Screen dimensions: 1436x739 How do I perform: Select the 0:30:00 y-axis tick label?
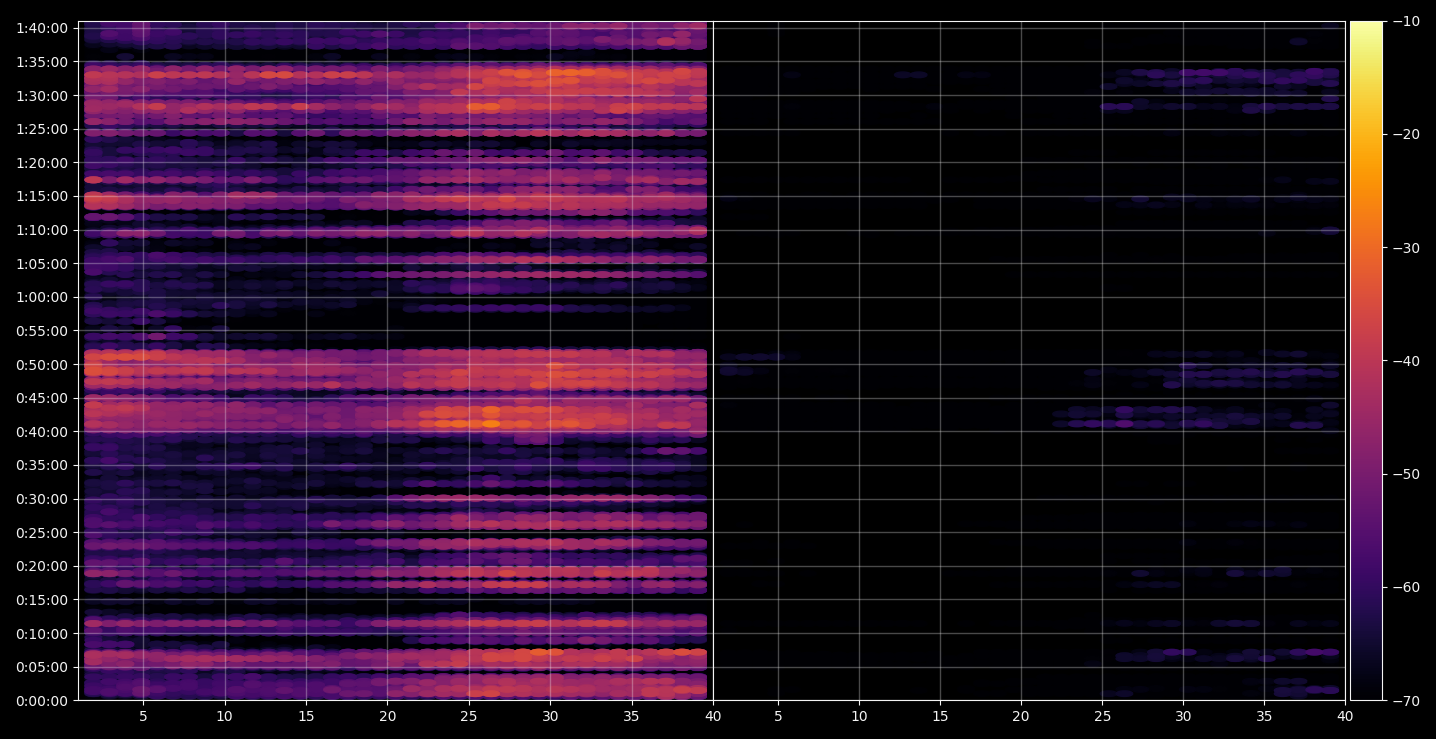pyautogui.click(x=42, y=499)
